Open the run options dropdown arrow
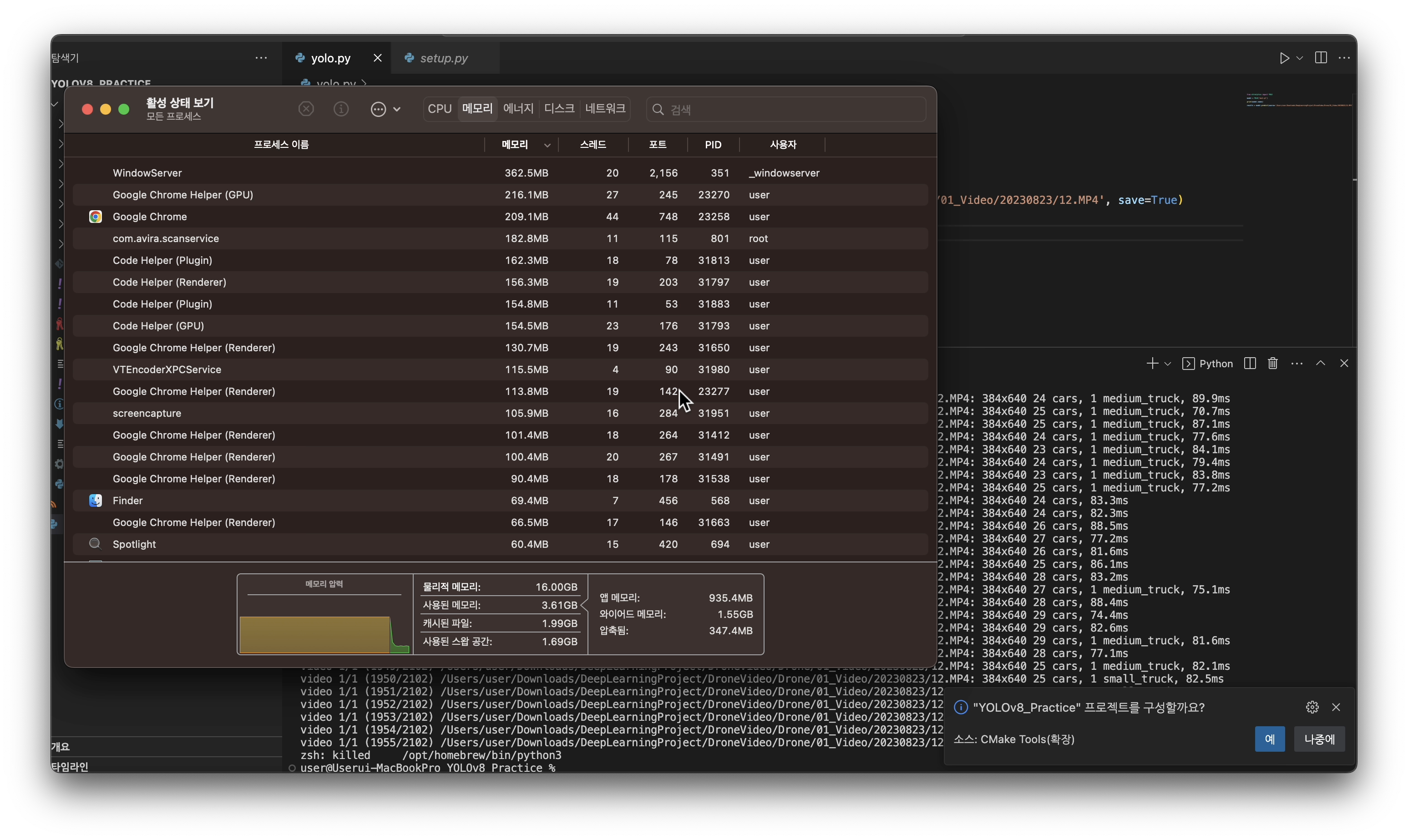The height and width of the screenshot is (840, 1408). pos(1300,58)
